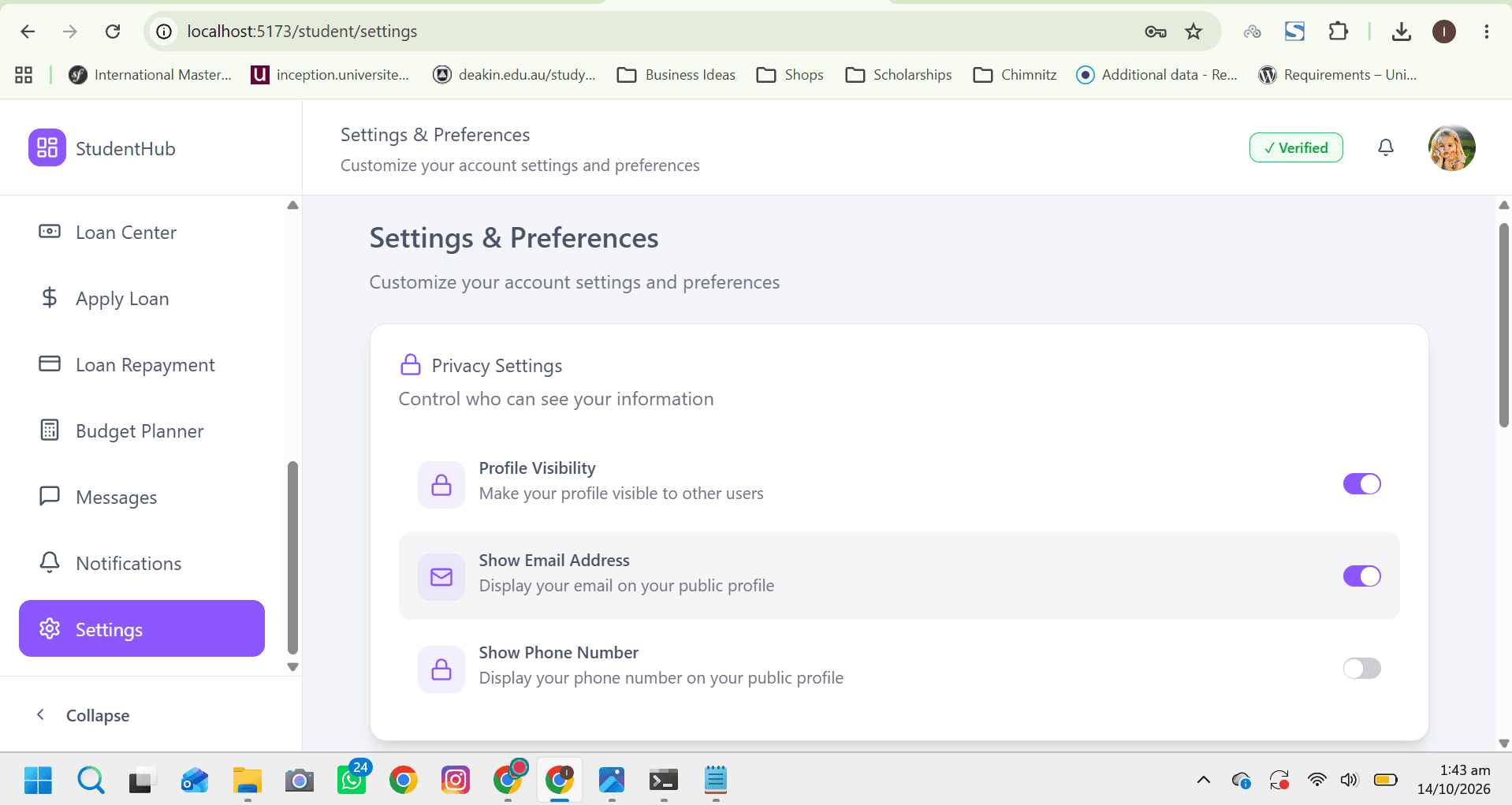The height and width of the screenshot is (805, 1512).
Task: Click sidebar scroll down arrow
Action: (292, 667)
